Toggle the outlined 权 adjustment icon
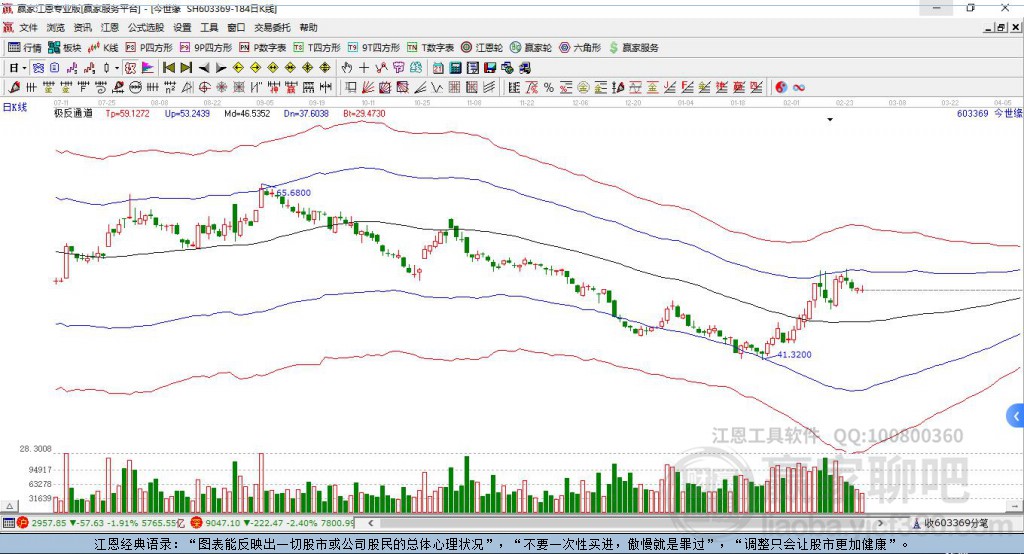 pyautogui.click(x=131, y=68)
